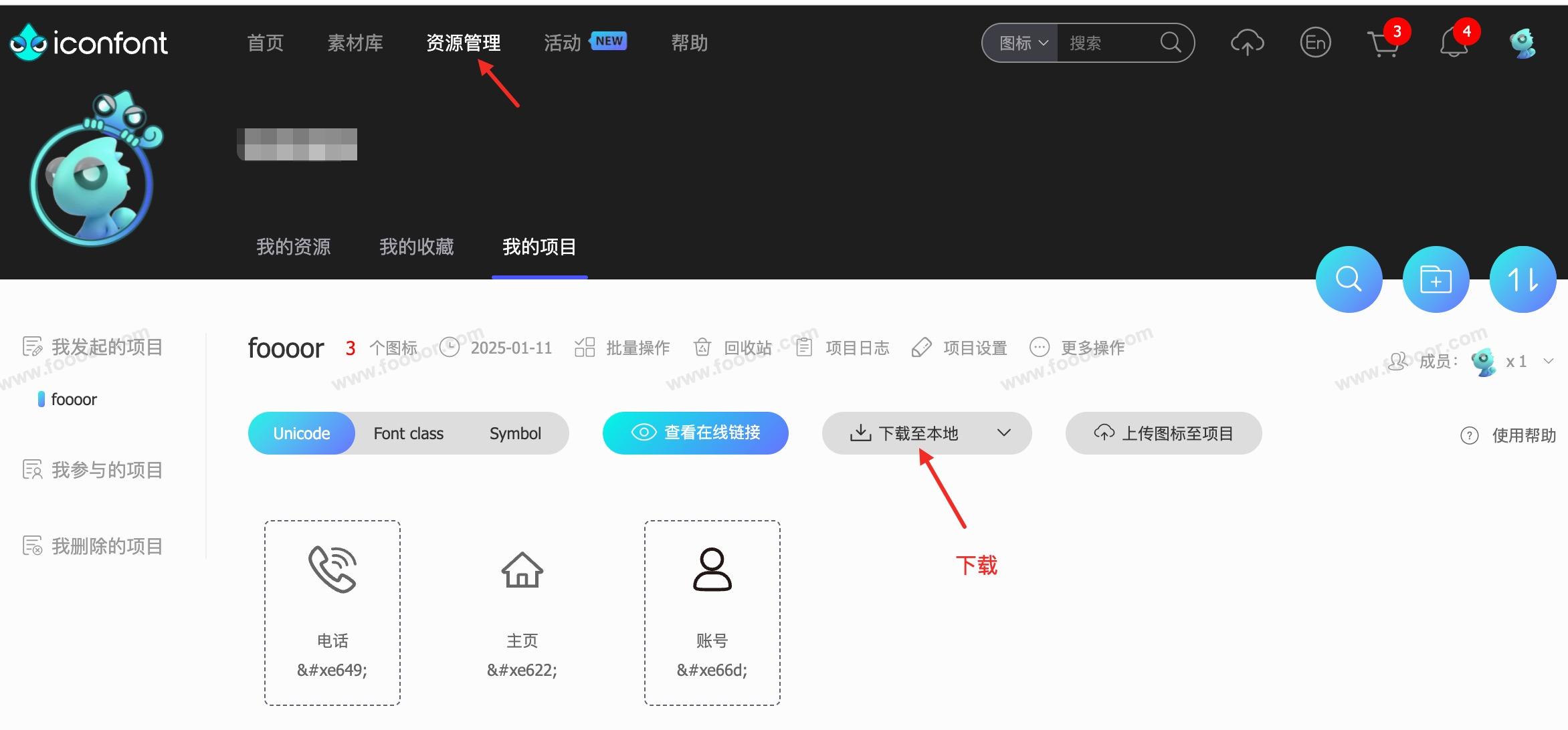The width and height of the screenshot is (1568, 730).
Task: Open the recycle bin 回收站
Action: 733,348
